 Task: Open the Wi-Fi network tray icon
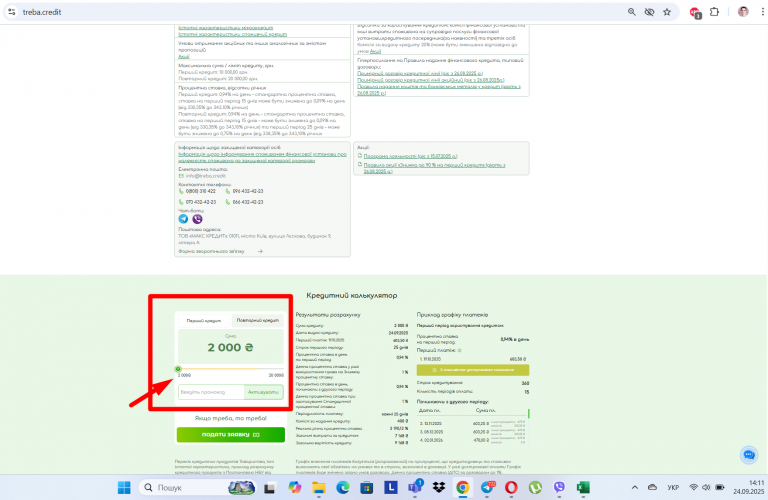click(x=694, y=487)
